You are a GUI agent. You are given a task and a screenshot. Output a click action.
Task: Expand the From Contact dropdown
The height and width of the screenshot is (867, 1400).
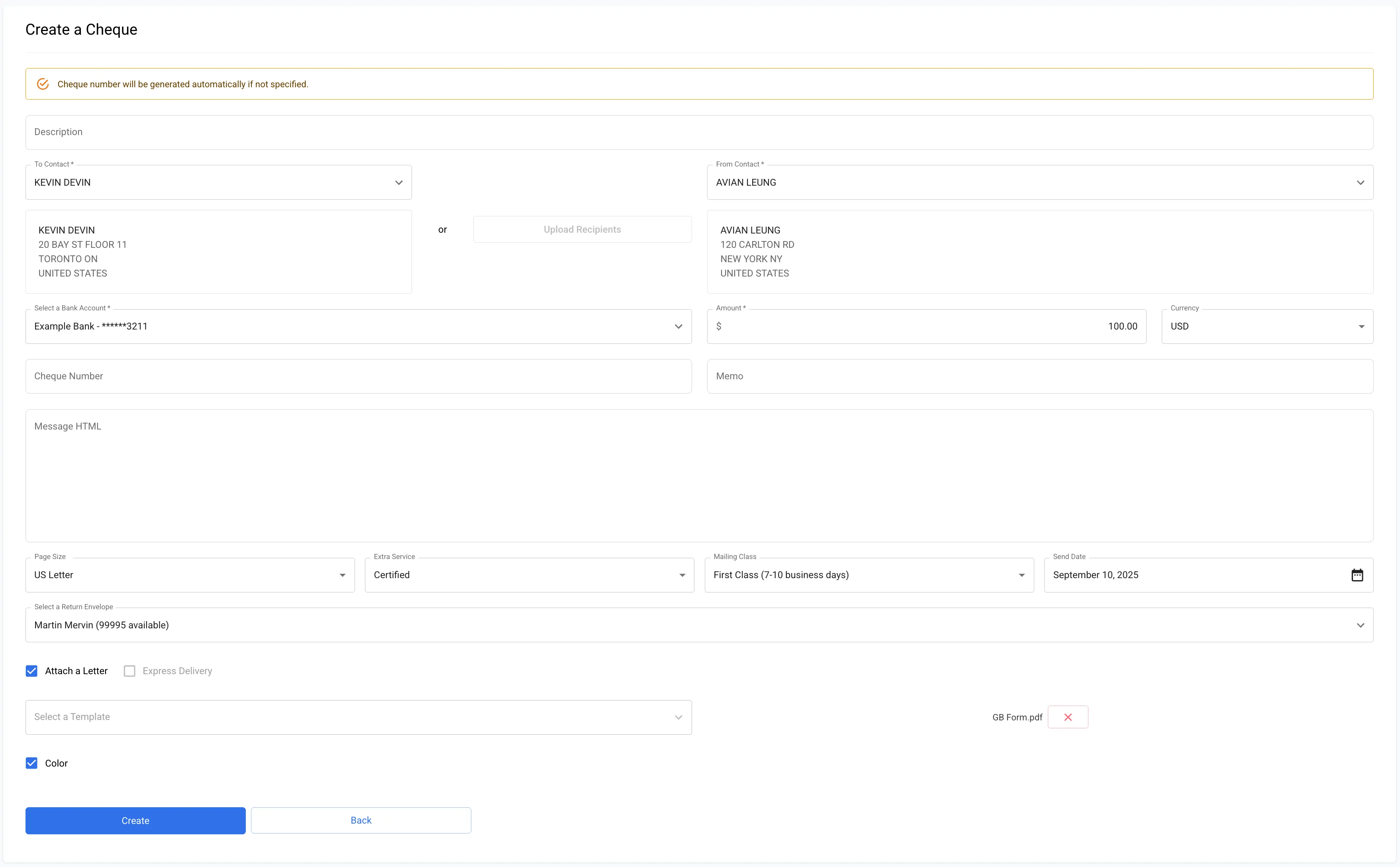click(x=1360, y=182)
